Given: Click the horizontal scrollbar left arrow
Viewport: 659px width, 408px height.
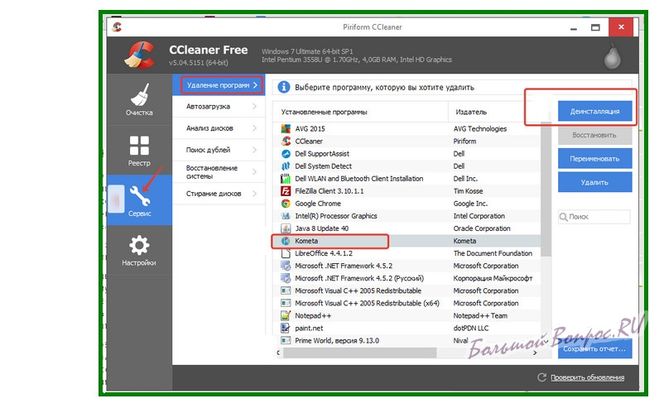Looking at the screenshot, I should (x=278, y=353).
